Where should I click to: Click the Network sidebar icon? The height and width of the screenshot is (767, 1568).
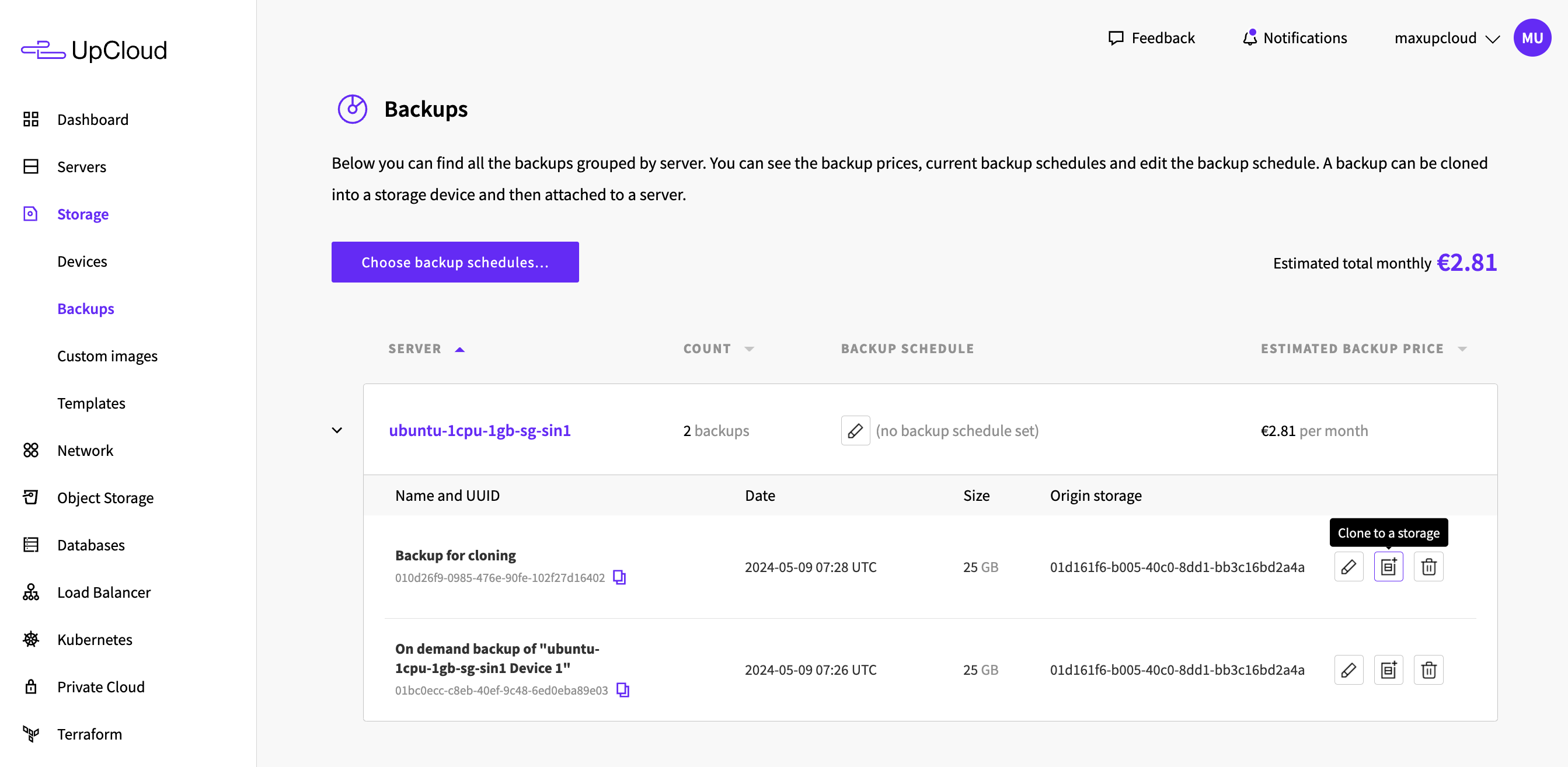pyautogui.click(x=31, y=451)
